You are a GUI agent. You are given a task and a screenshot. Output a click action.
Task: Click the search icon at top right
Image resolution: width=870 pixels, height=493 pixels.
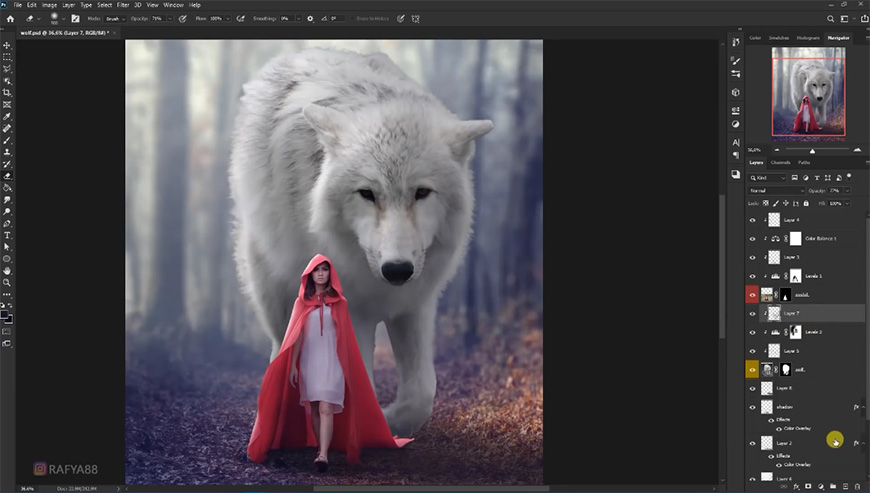tap(831, 19)
